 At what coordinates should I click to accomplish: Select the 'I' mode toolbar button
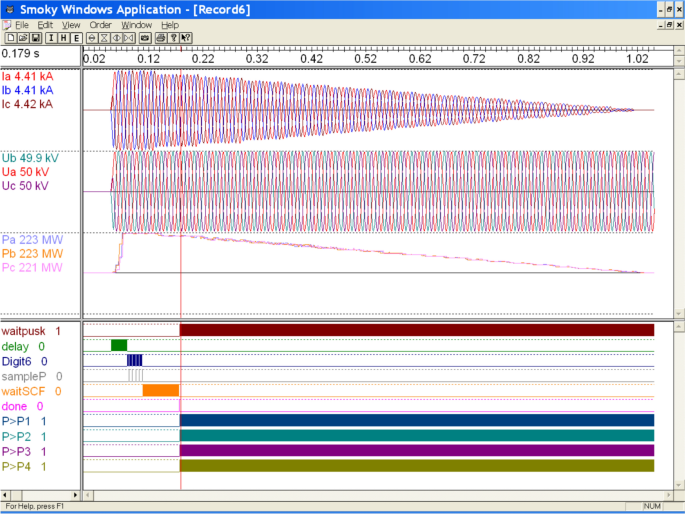[51, 38]
